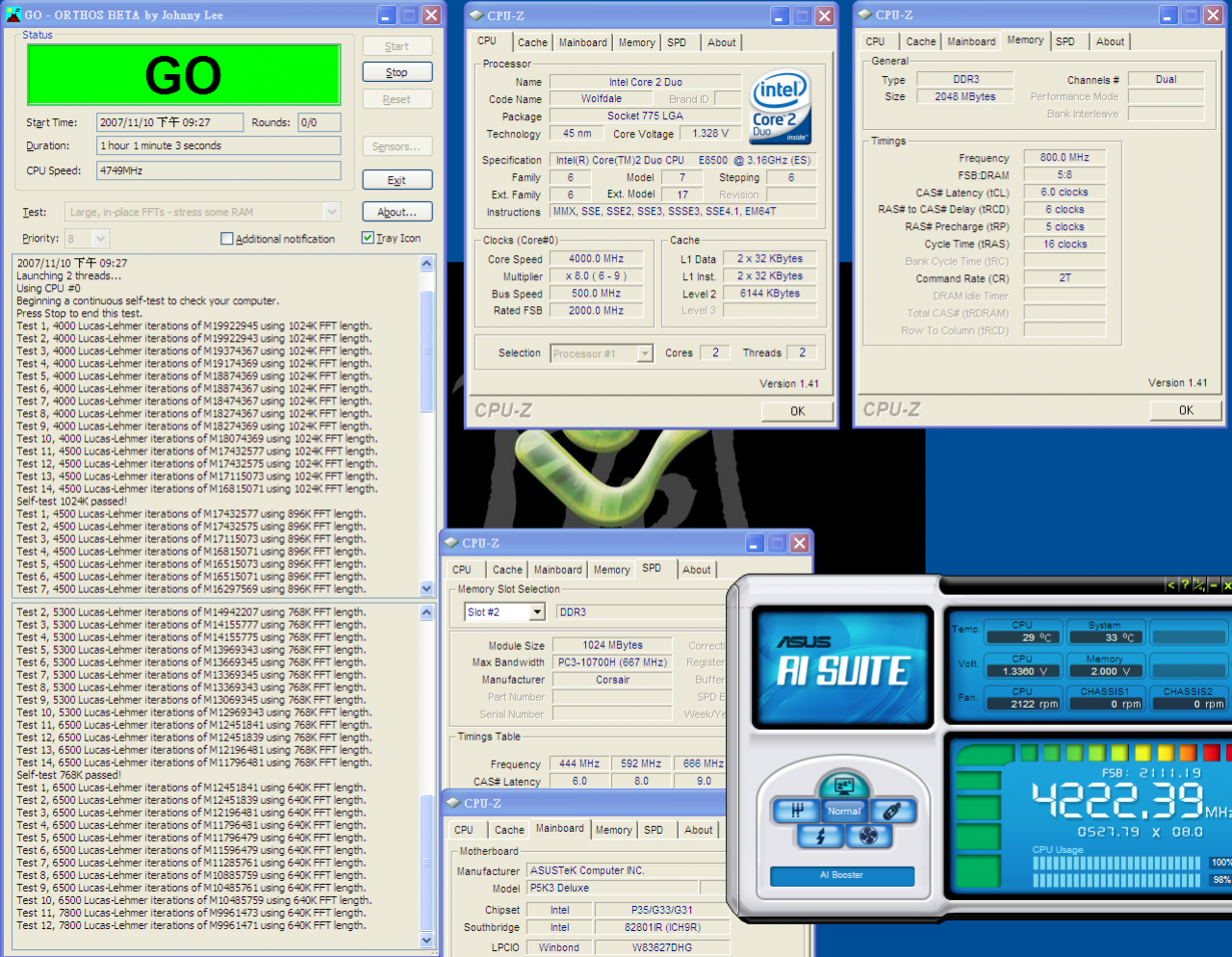
Task: Click the Bus Speed value 500.0 MHz
Action: (596, 294)
